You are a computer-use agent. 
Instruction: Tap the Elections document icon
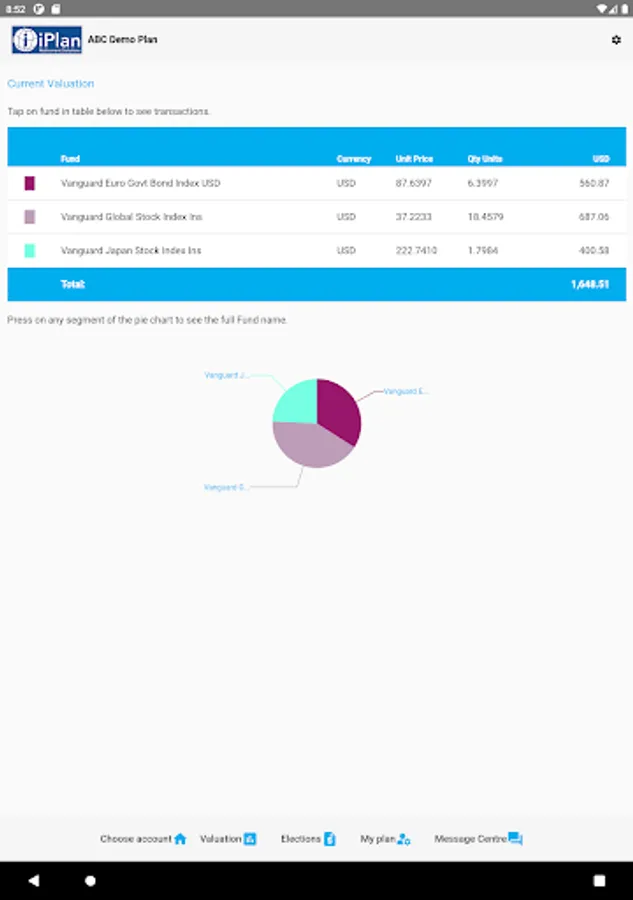[x=329, y=839]
